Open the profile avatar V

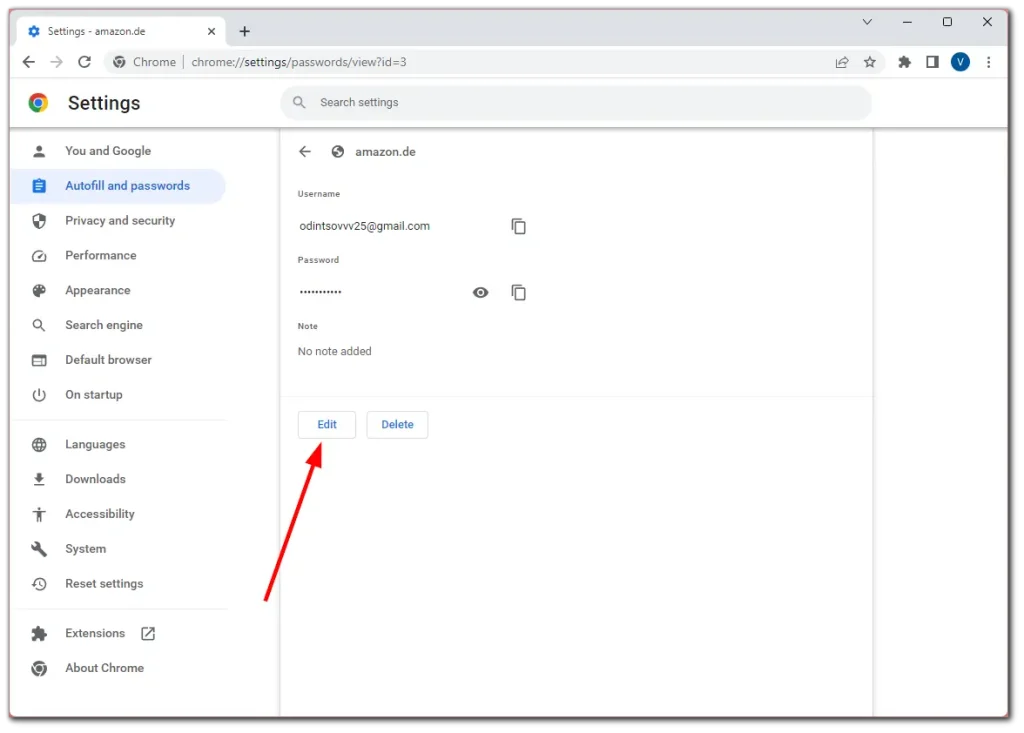coord(960,62)
